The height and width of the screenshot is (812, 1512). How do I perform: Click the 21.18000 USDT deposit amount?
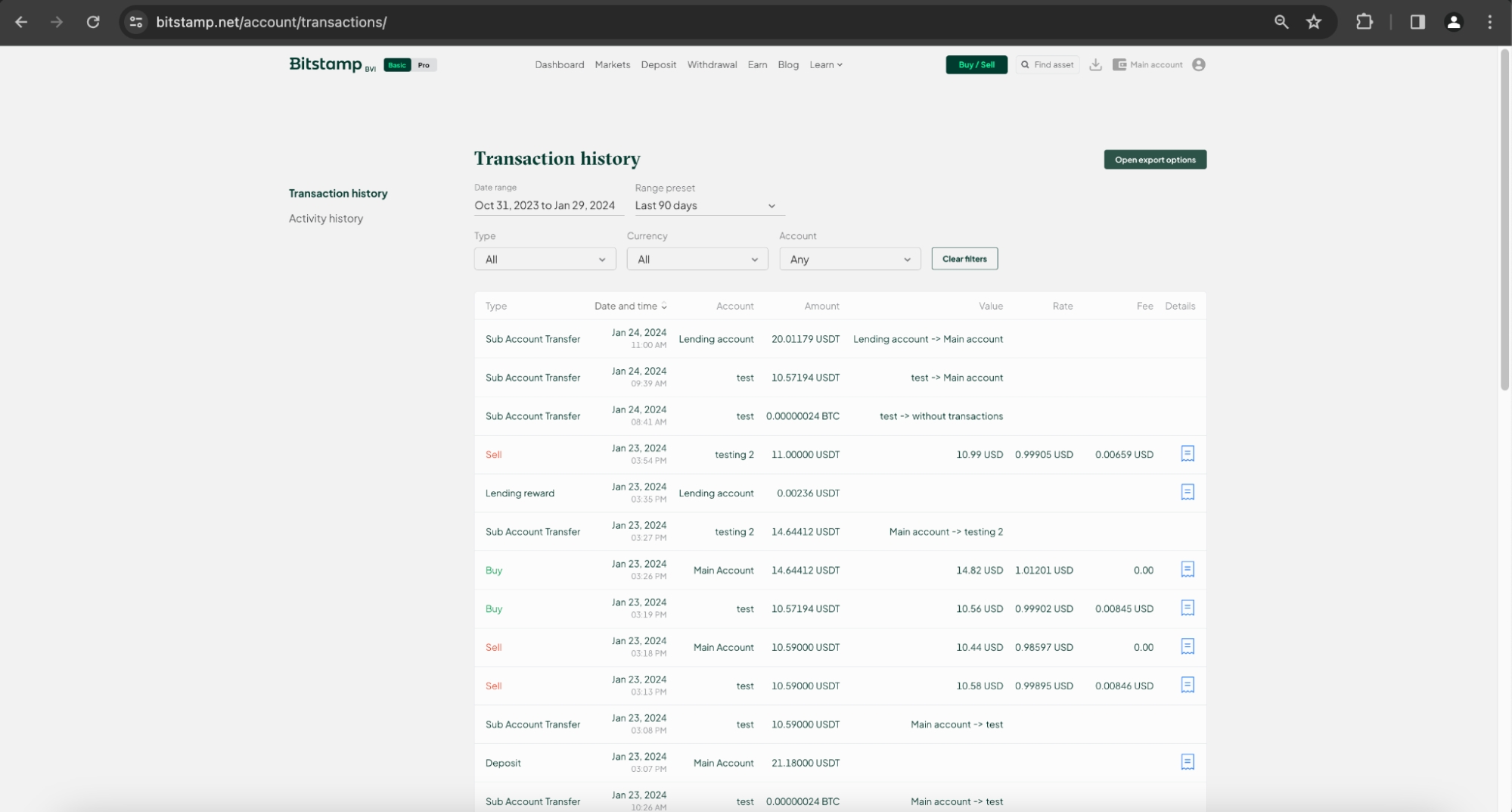pyautogui.click(x=806, y=764)
